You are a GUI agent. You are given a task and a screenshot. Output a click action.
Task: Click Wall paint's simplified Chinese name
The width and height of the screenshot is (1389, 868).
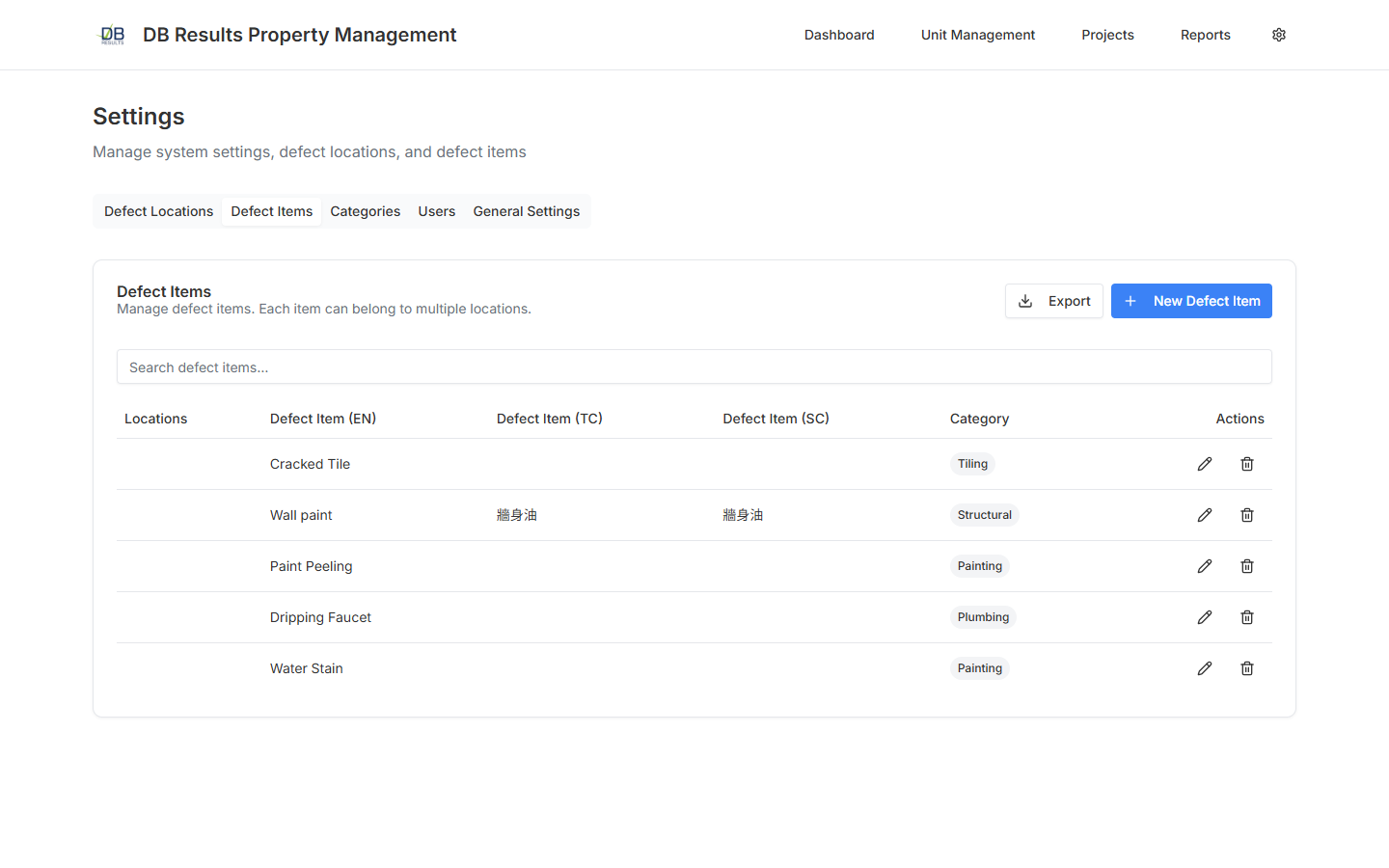click(743, 515)
